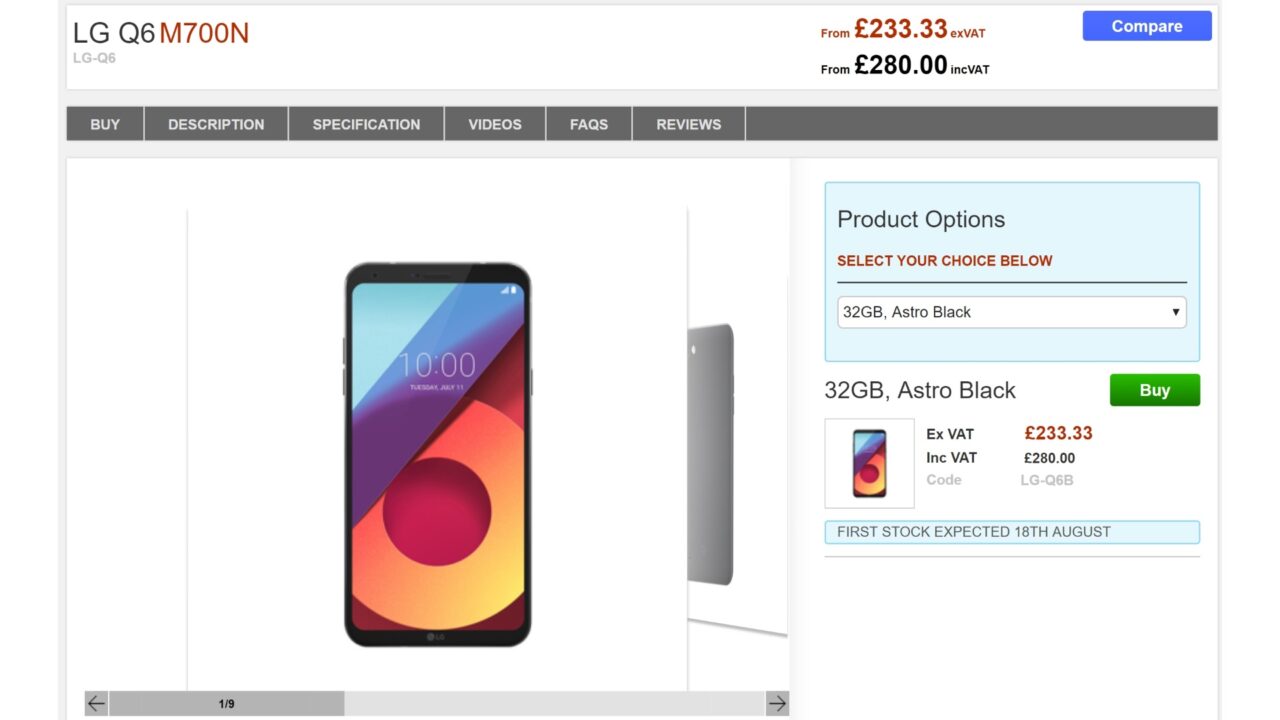
Task: Show the REVIEWS tab
Action: point(688,124)
